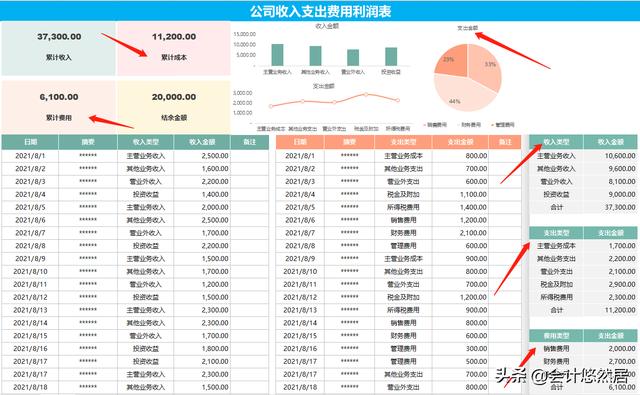Click the 主营业务收入 bar in the 收入金额 chart
The image size is (640, 395).
278,55
